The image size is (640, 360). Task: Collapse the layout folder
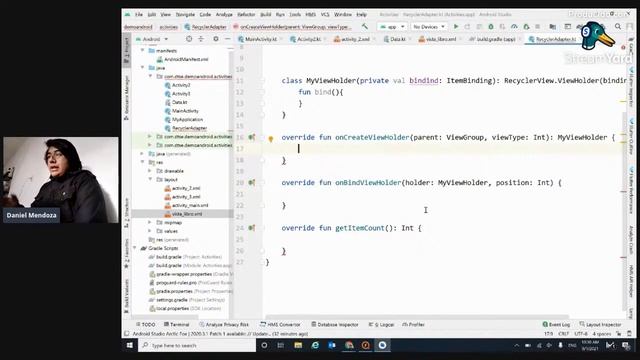[x=150, y=179]
